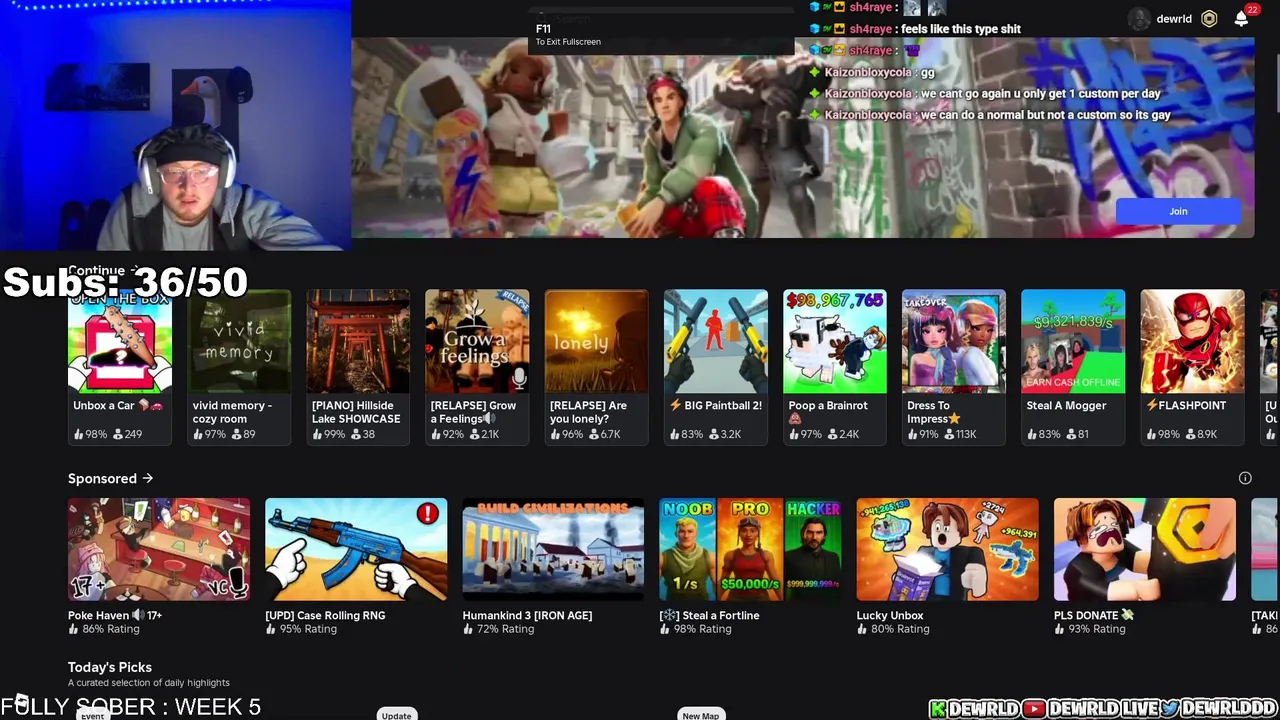Viewport: 1280px width, 720px height.
Task: Open the dewrld profile avatar
Action: (1139, 19)
